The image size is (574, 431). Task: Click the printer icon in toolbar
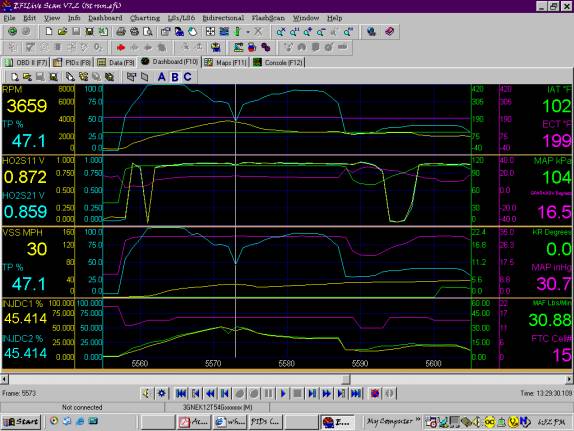click(120, 32)
